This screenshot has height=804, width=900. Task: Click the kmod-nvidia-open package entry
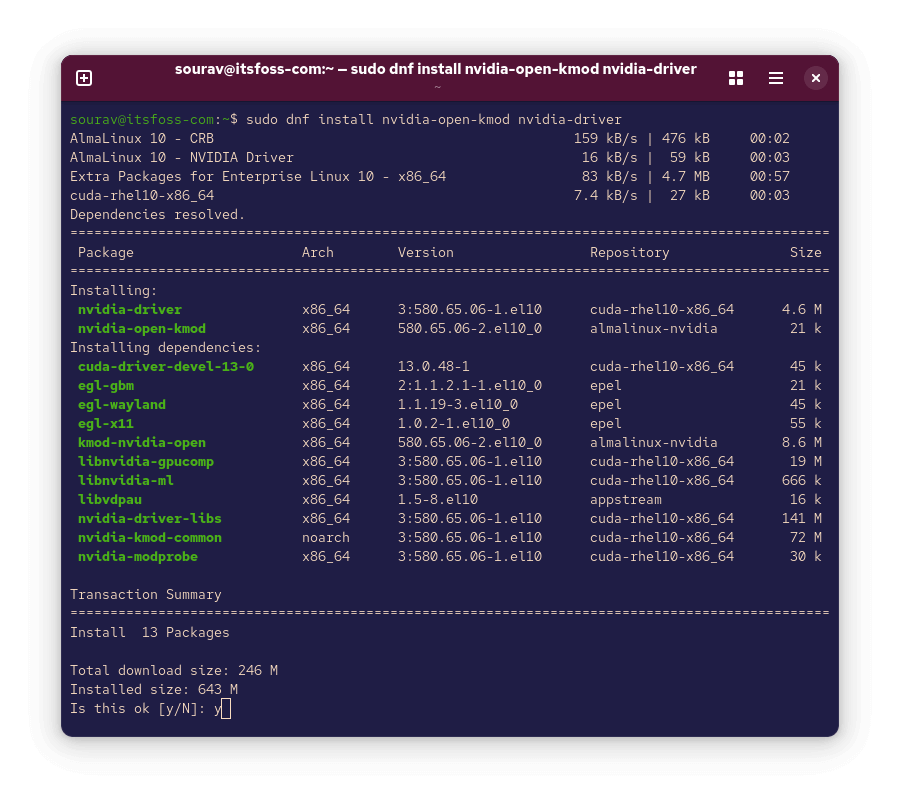pos(142,443)
